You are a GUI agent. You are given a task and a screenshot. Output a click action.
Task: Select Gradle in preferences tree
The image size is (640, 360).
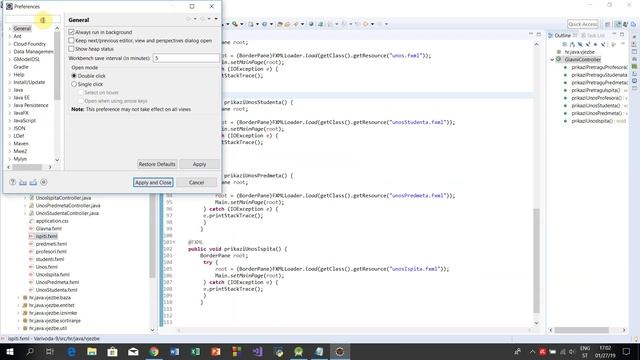click(x=21, y=67)
